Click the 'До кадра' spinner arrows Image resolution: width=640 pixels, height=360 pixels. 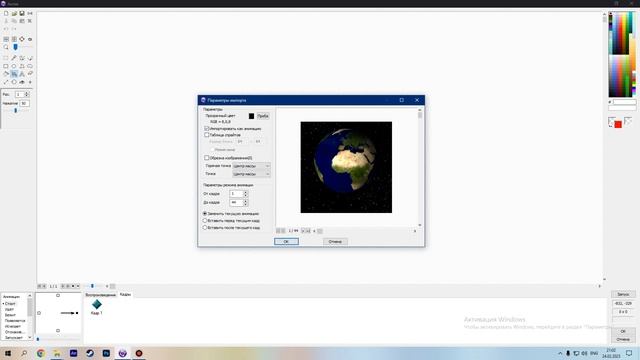(x=245, y=202)
